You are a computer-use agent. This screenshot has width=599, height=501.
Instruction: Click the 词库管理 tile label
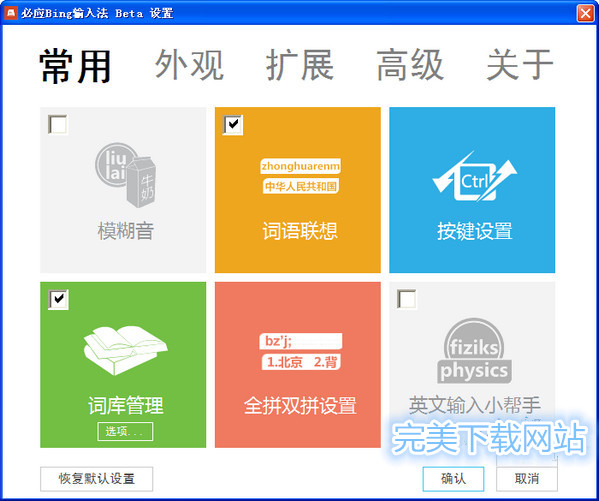[x=126, y=405]
